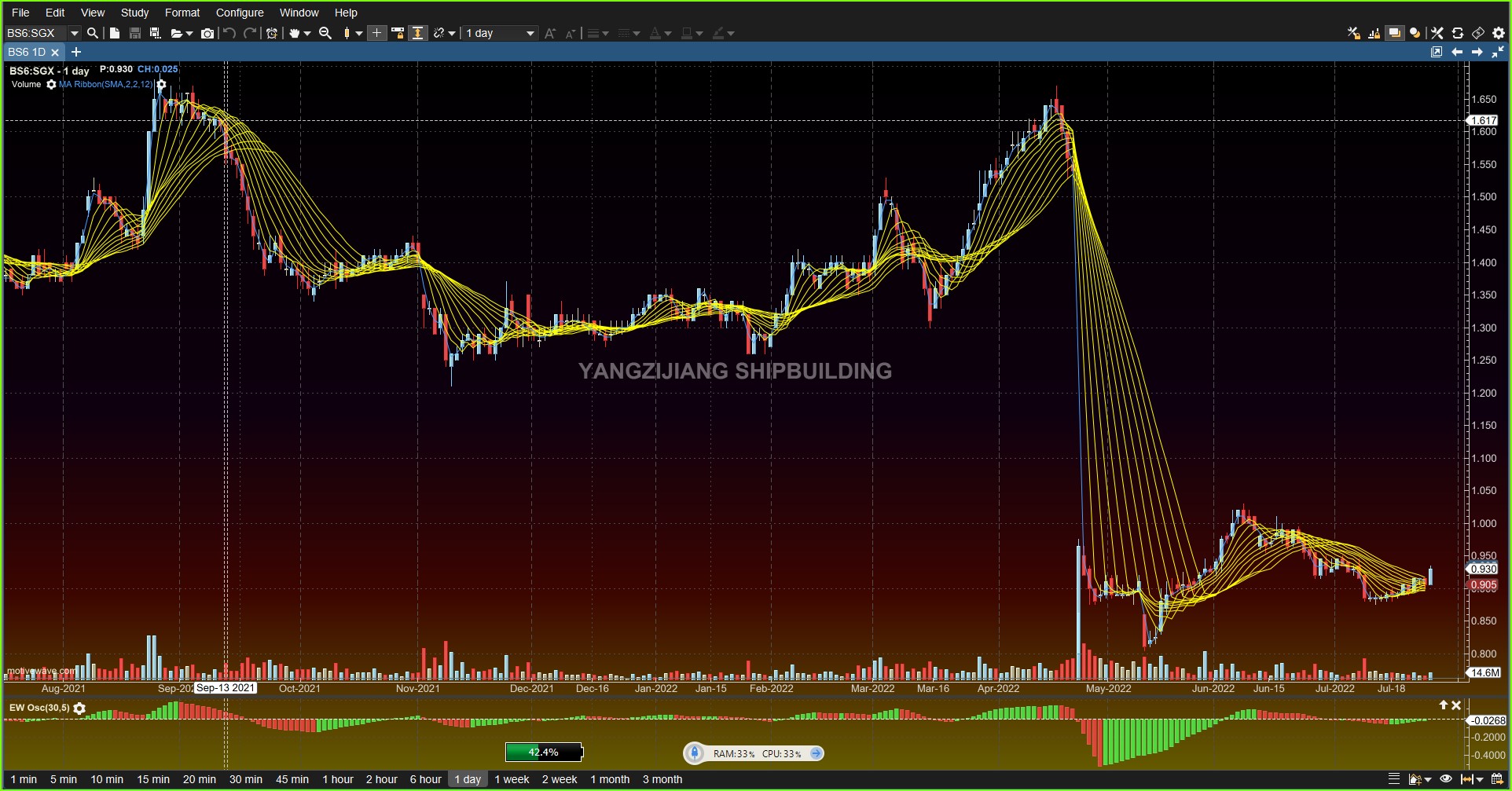Close the EW Osc panel
This screenshot has height=791, width=1512.
click(x=1456, y=705)
